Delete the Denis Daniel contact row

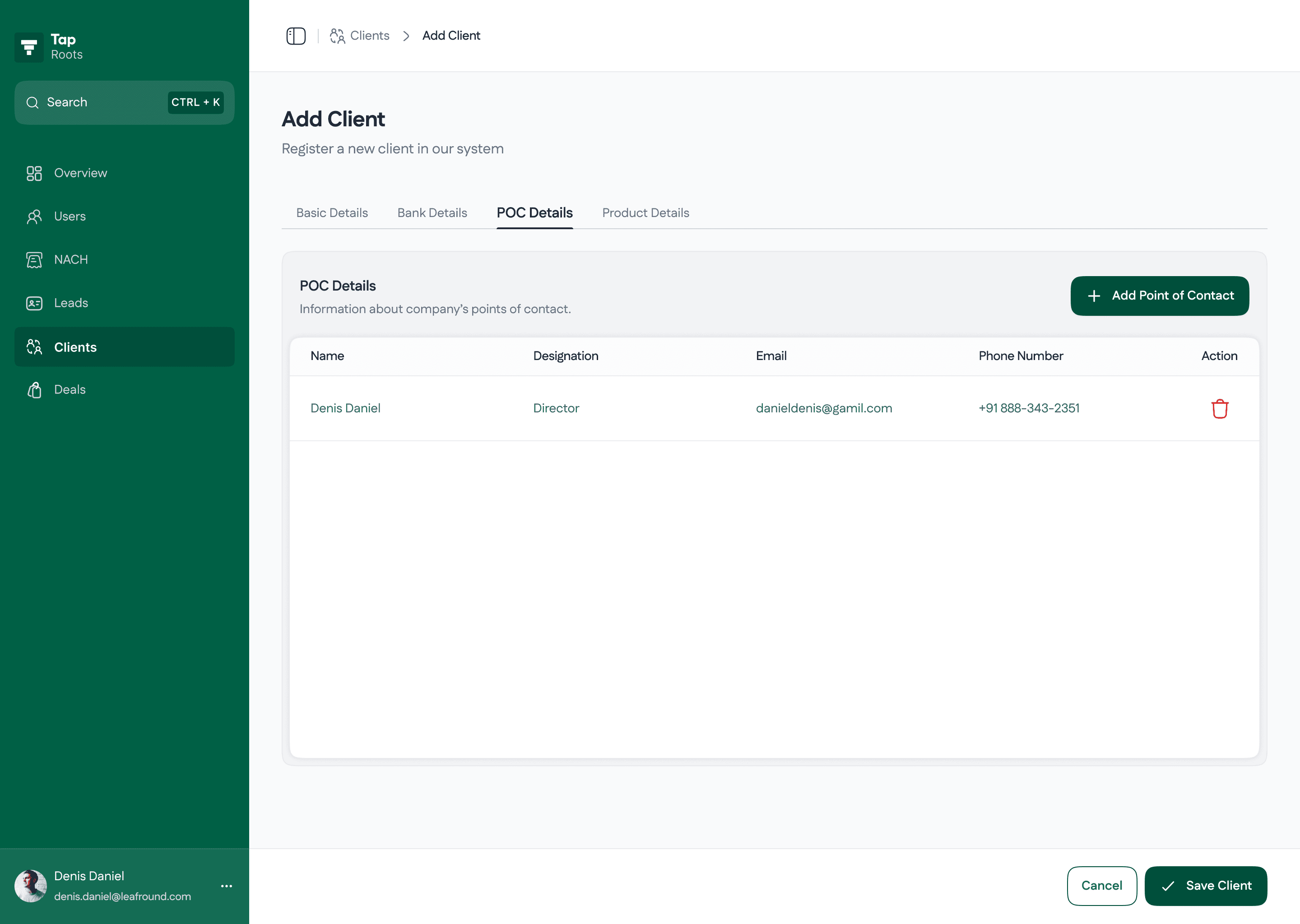(1219, 408)
